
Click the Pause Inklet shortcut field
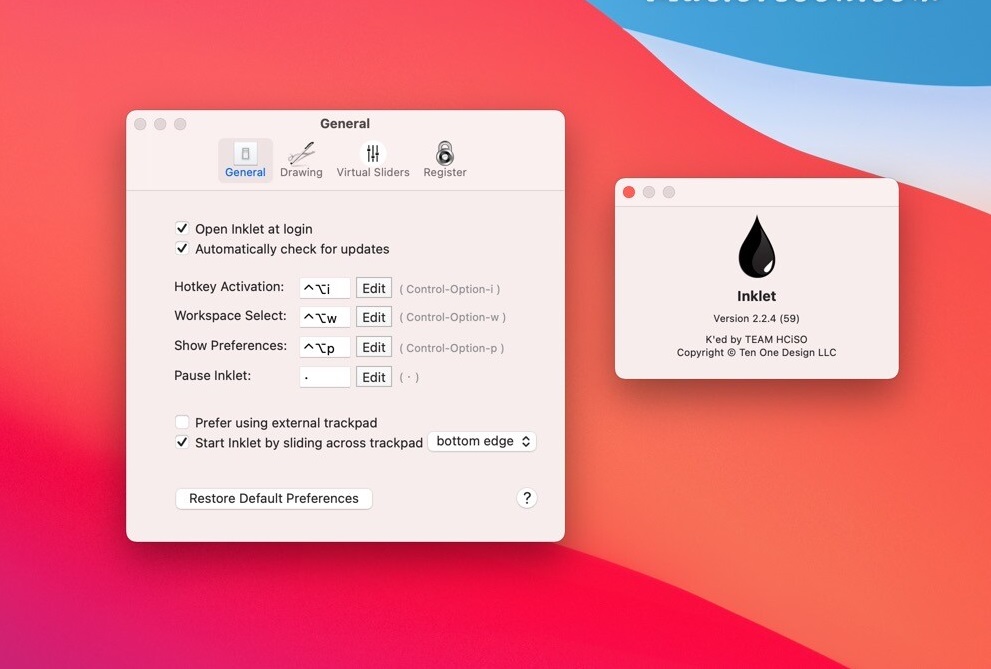(325, 377)
